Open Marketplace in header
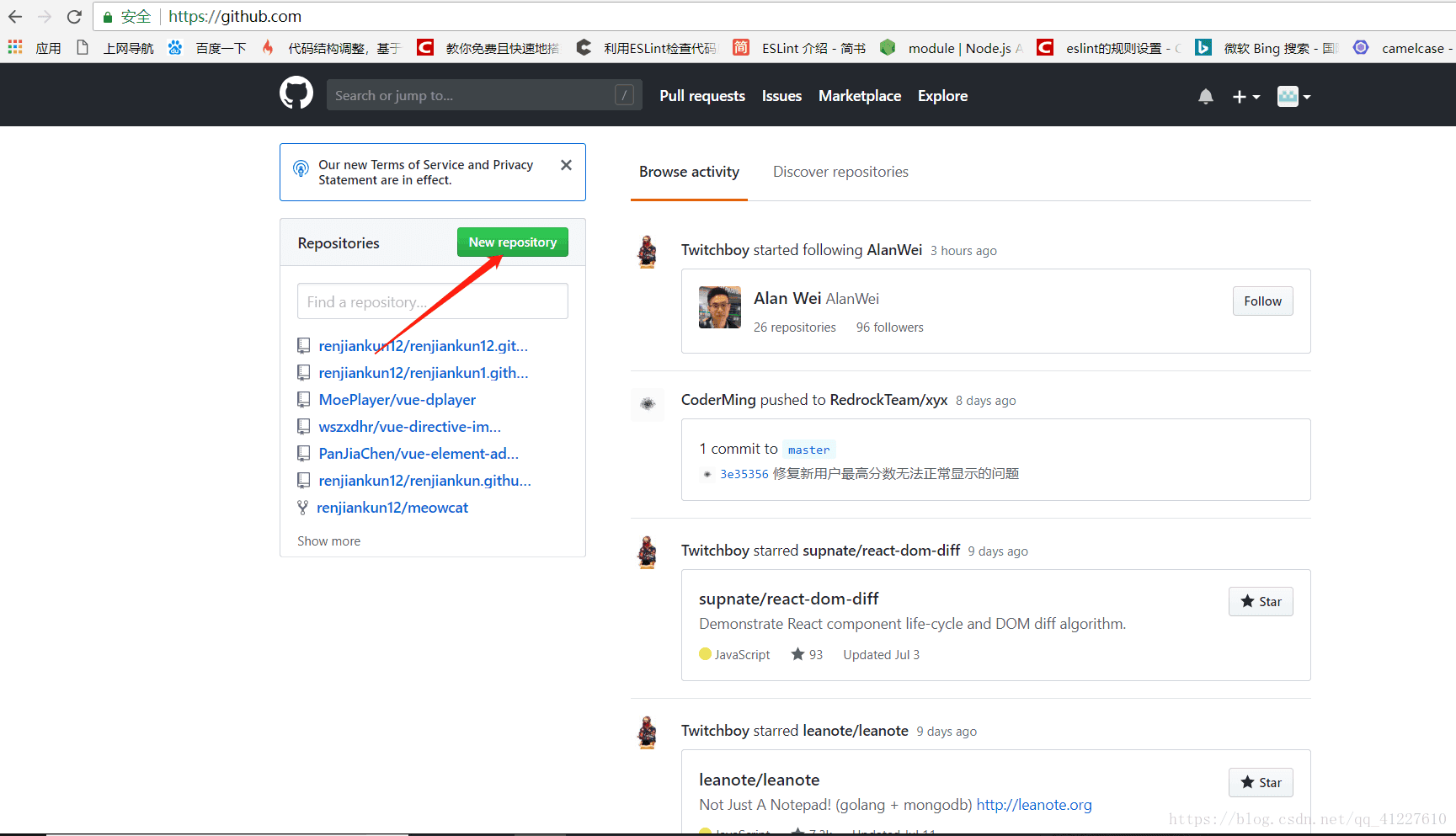1456x836 pixels. pos(860,96)
